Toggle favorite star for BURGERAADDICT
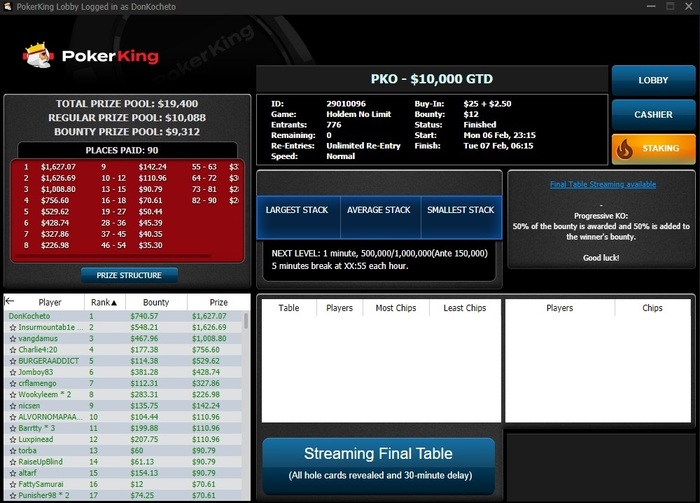The height and width of the screenshot is (503, 700). point(13,361)
